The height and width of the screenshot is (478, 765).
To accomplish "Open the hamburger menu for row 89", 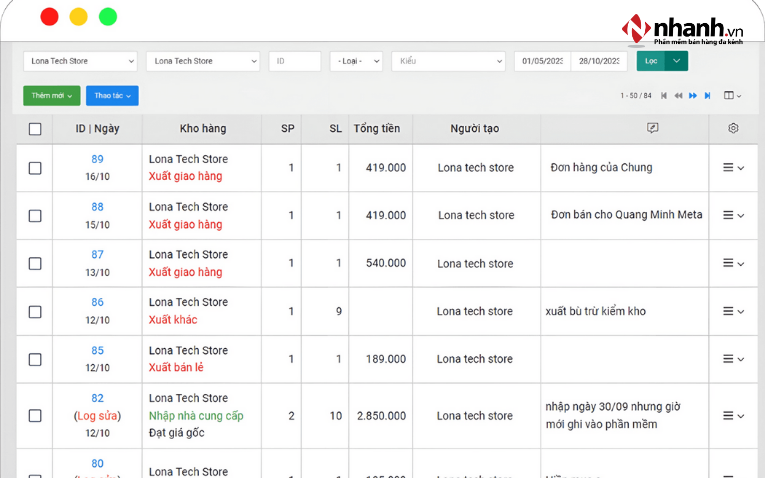I will click(733, 168).
